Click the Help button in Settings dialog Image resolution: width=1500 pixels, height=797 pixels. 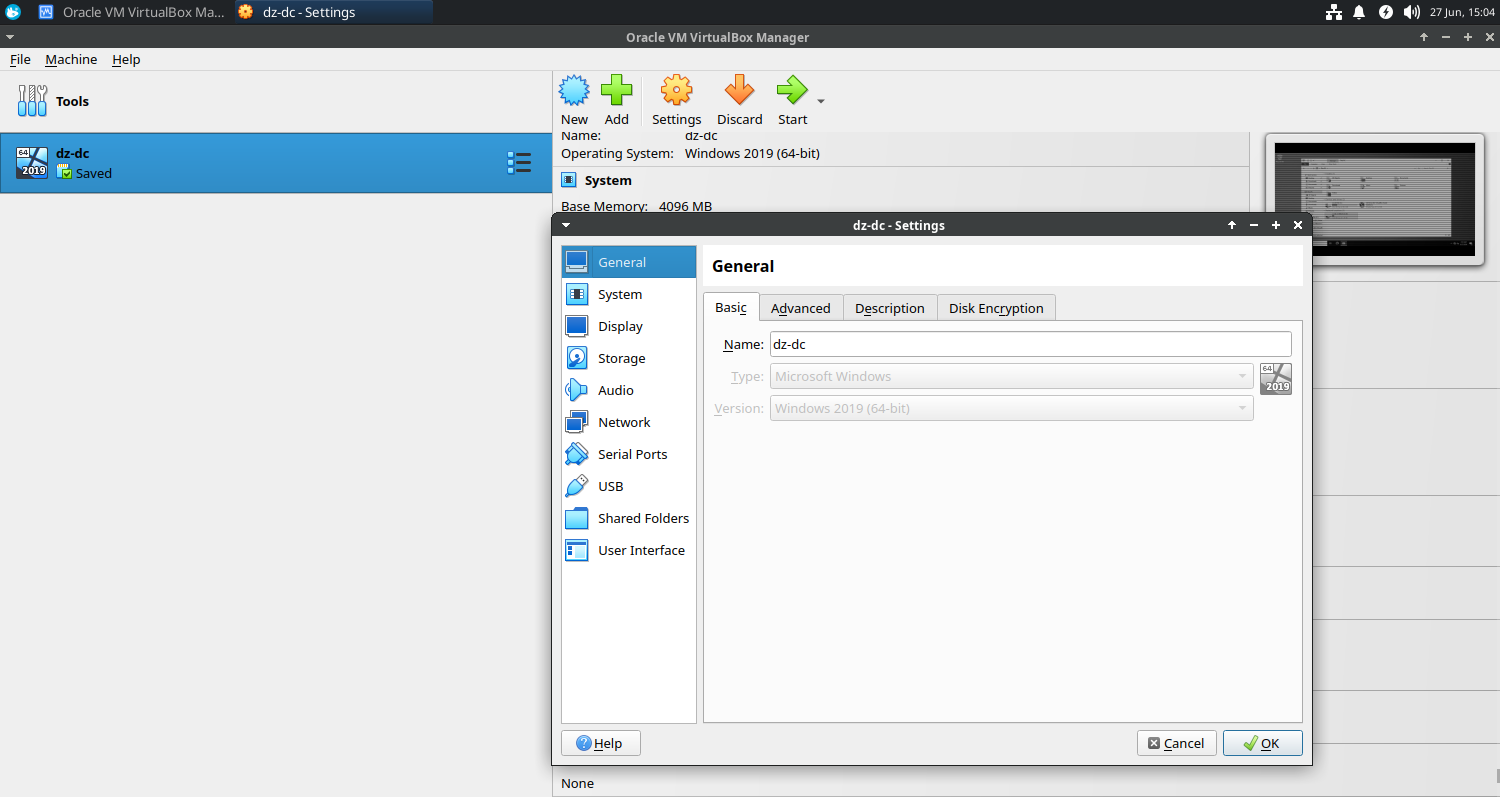pos(600,743)
